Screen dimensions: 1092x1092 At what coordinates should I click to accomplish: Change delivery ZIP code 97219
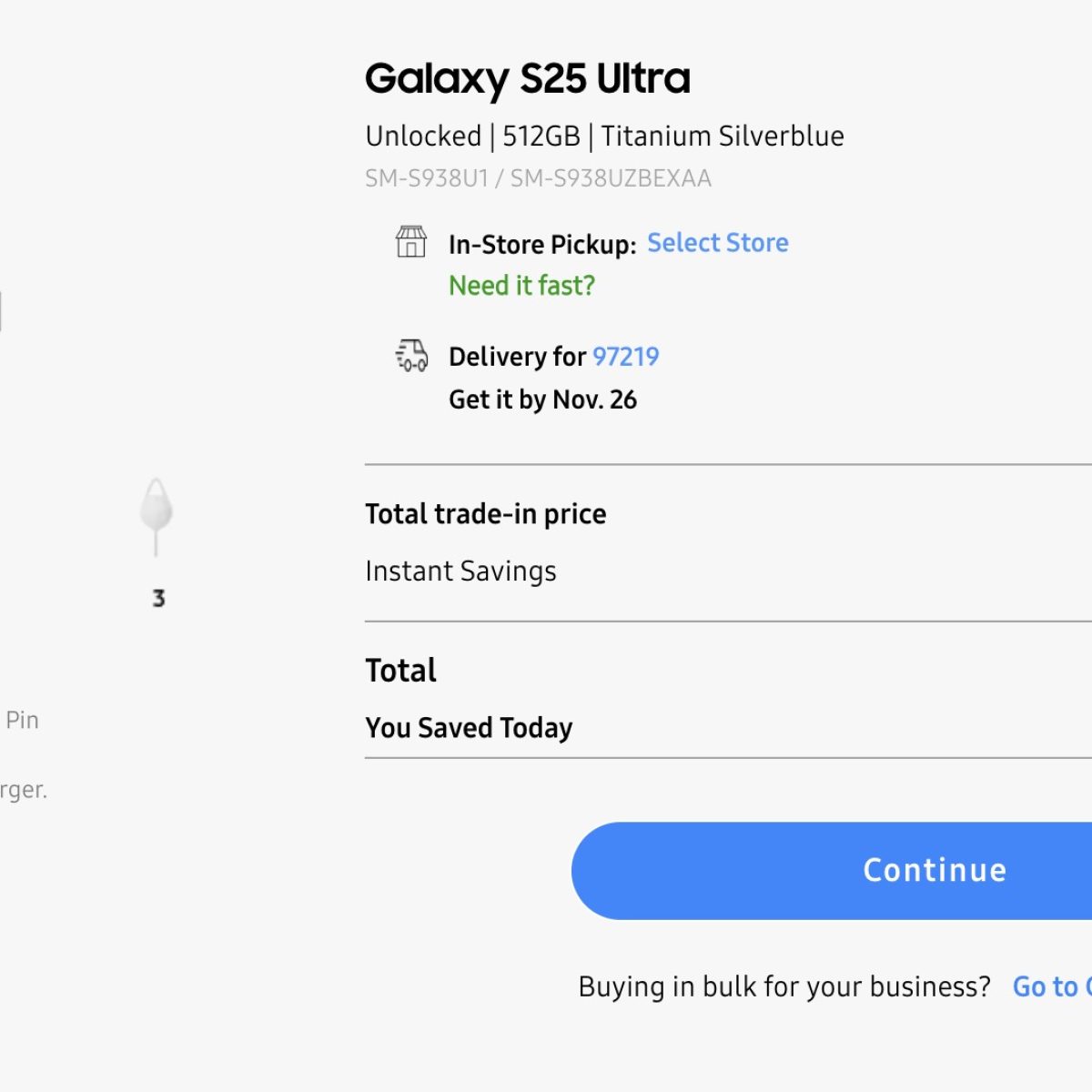point(625,357)
